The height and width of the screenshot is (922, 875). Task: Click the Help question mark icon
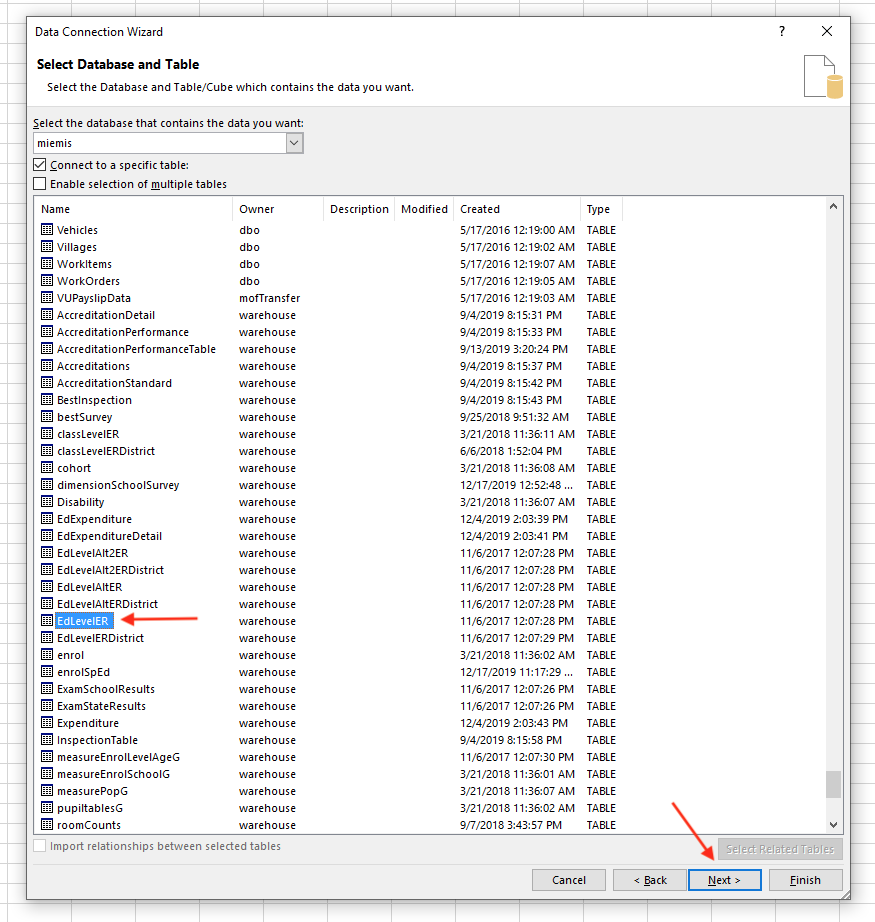[782, 32]
